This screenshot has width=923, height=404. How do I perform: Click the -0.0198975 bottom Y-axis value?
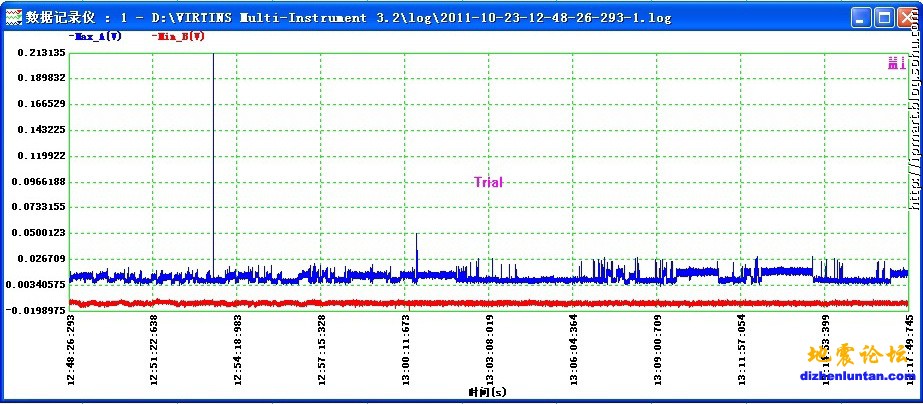coord(38,310)
